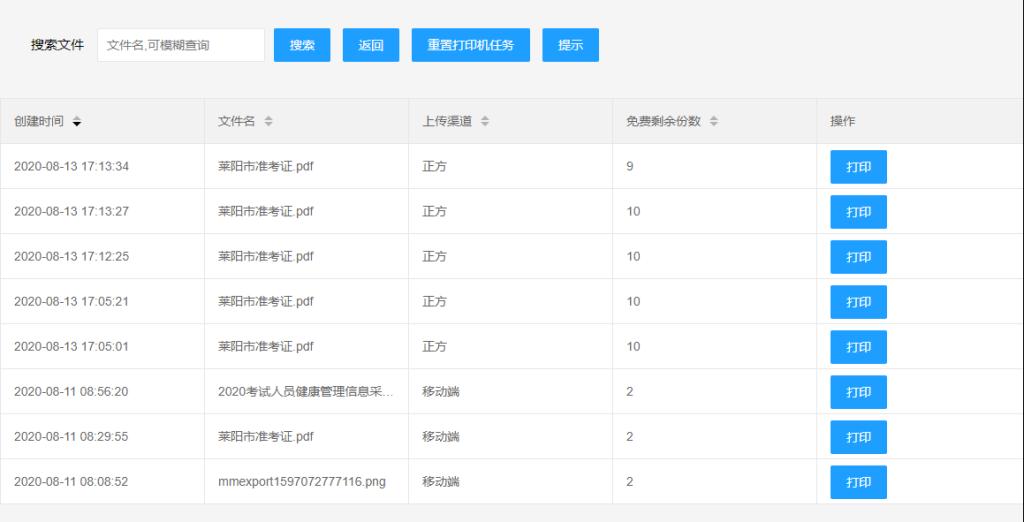Image resolution: width=1024 pixels, height=522 pixels.
Task: Sort by 上传渠道 column arrows
Action: click(x=485, y=122)
